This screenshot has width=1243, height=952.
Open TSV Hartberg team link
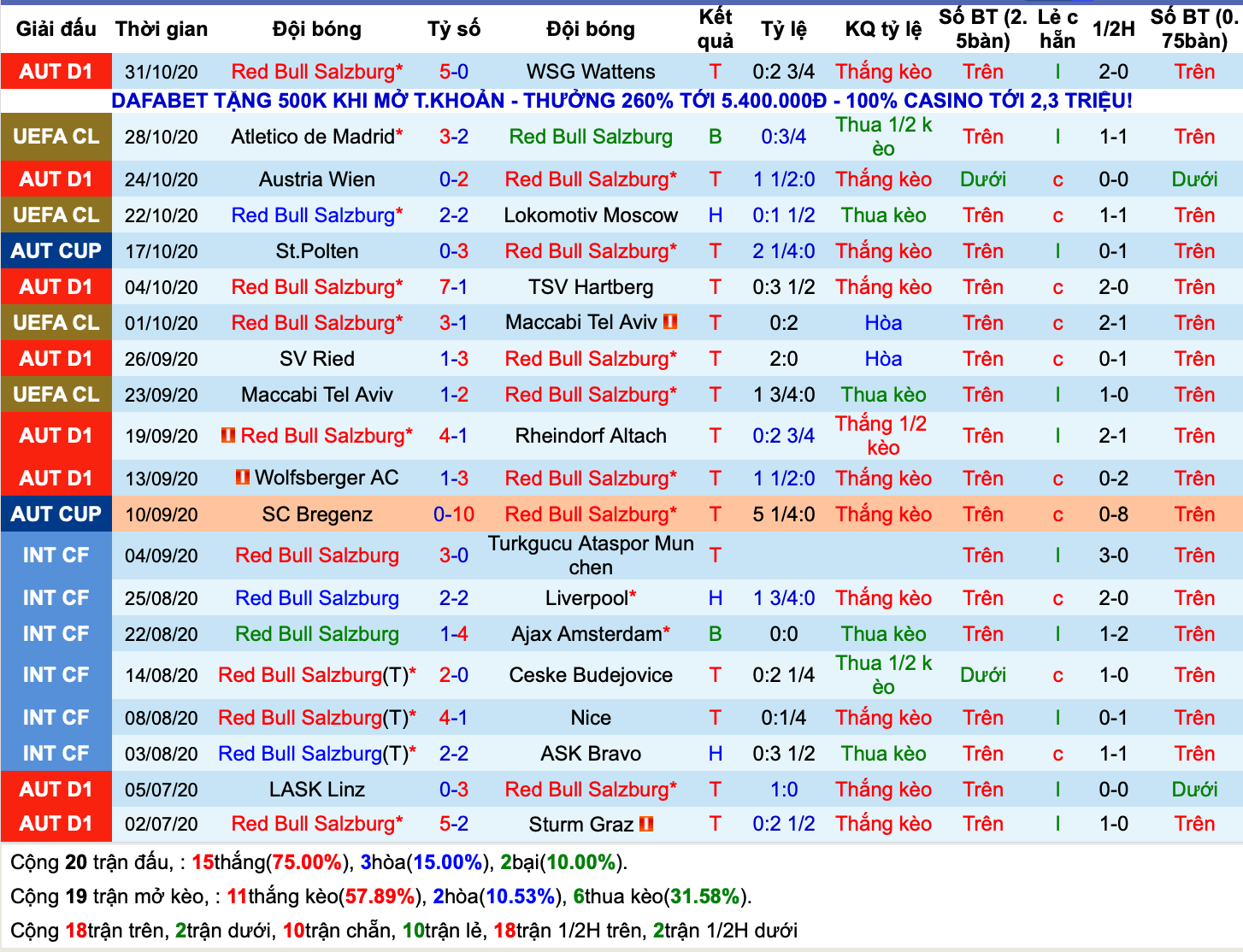click(591, 287)
